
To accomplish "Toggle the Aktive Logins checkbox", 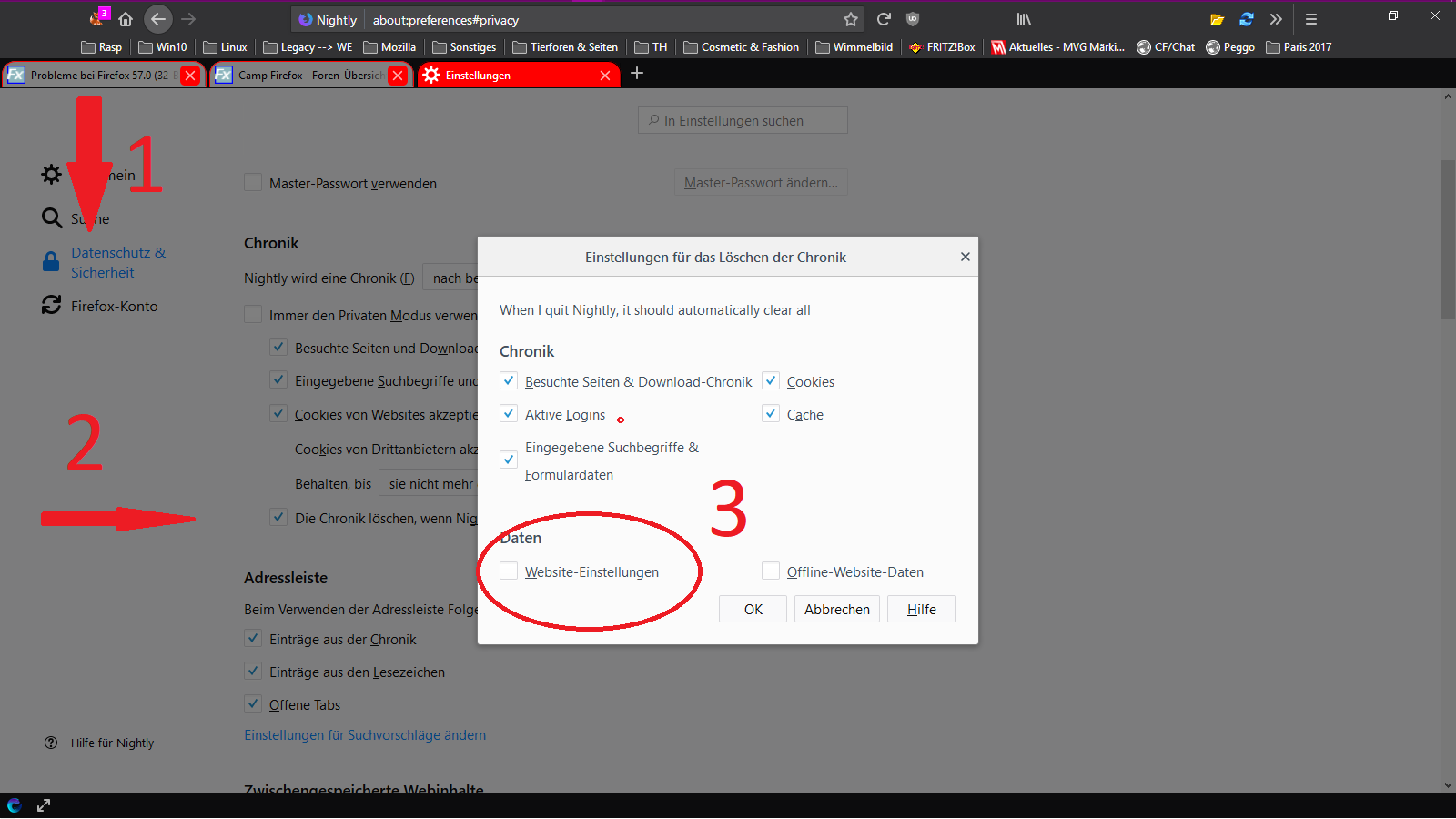I will pos(510,414).
